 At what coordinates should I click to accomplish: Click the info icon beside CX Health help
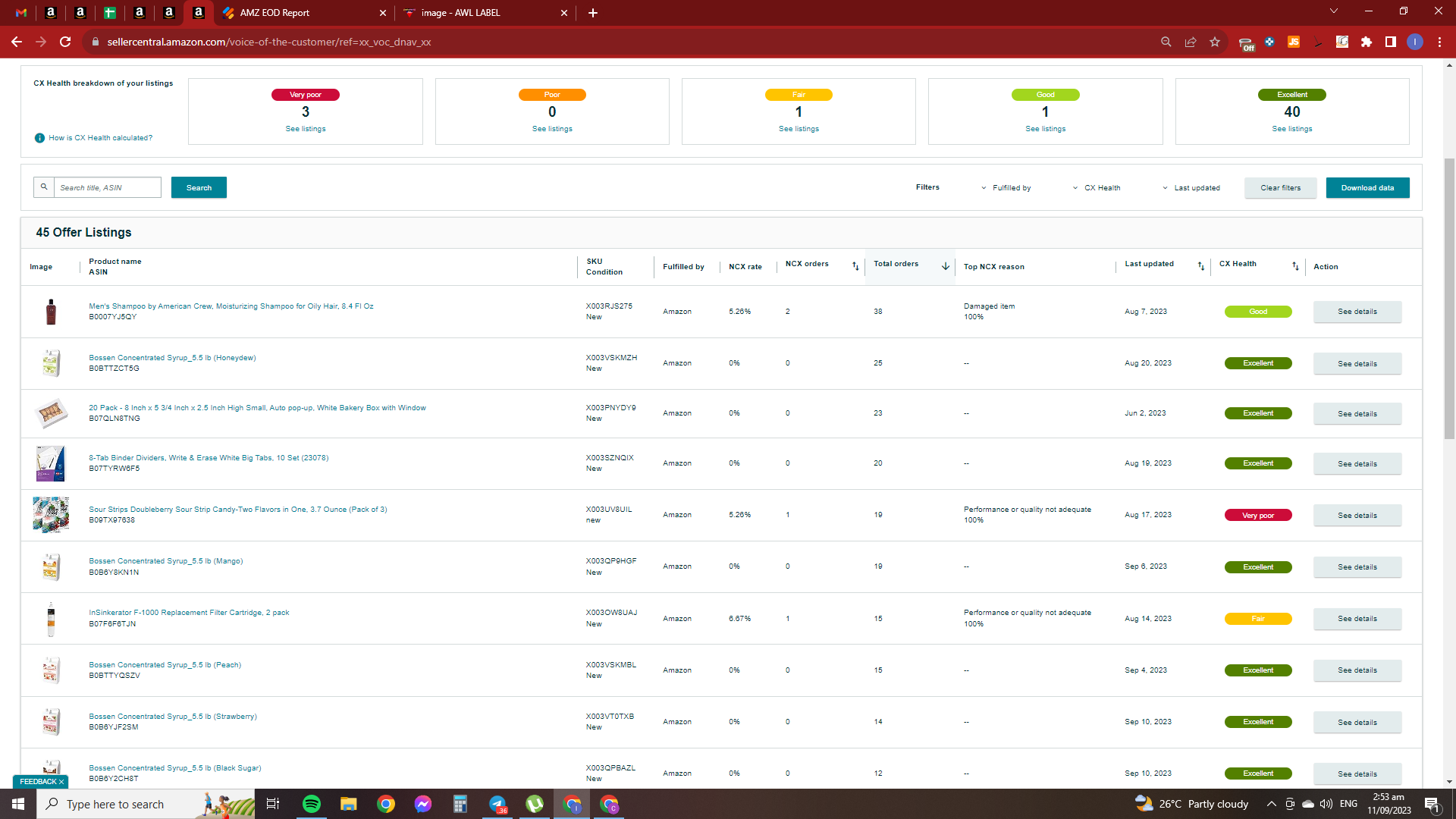[x=39, y=138]
